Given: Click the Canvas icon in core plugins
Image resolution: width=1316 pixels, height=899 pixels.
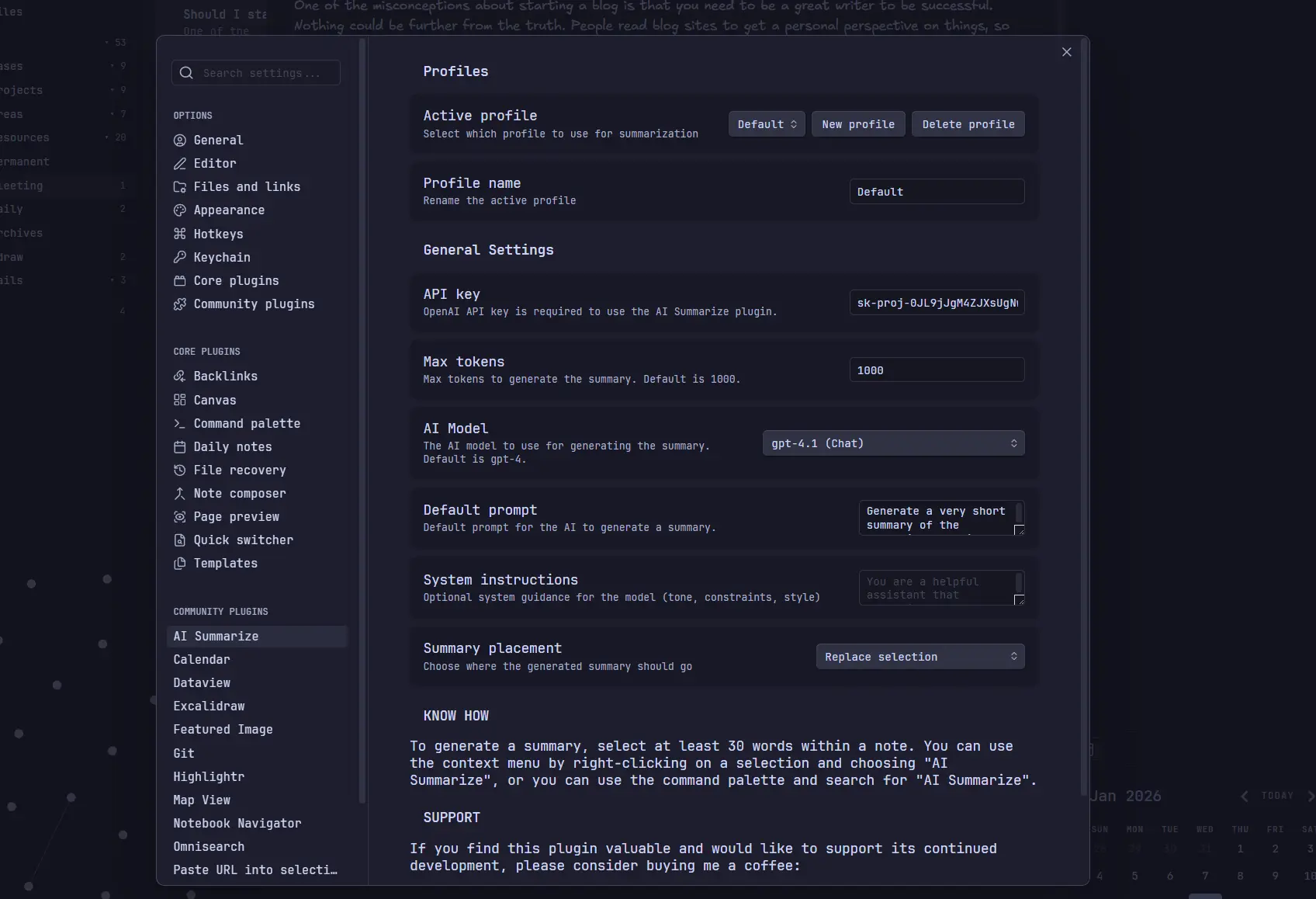Looking at the screenshot, I should click(x=180, y=400).
